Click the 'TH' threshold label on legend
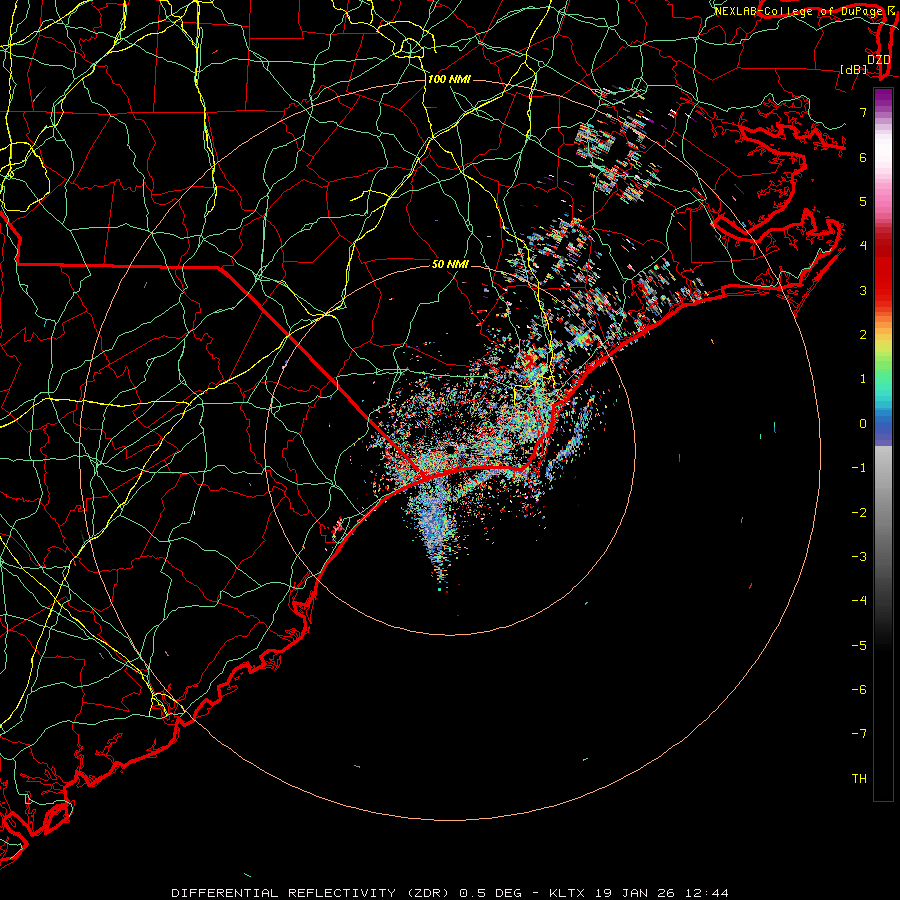 [x=859, y=779]
